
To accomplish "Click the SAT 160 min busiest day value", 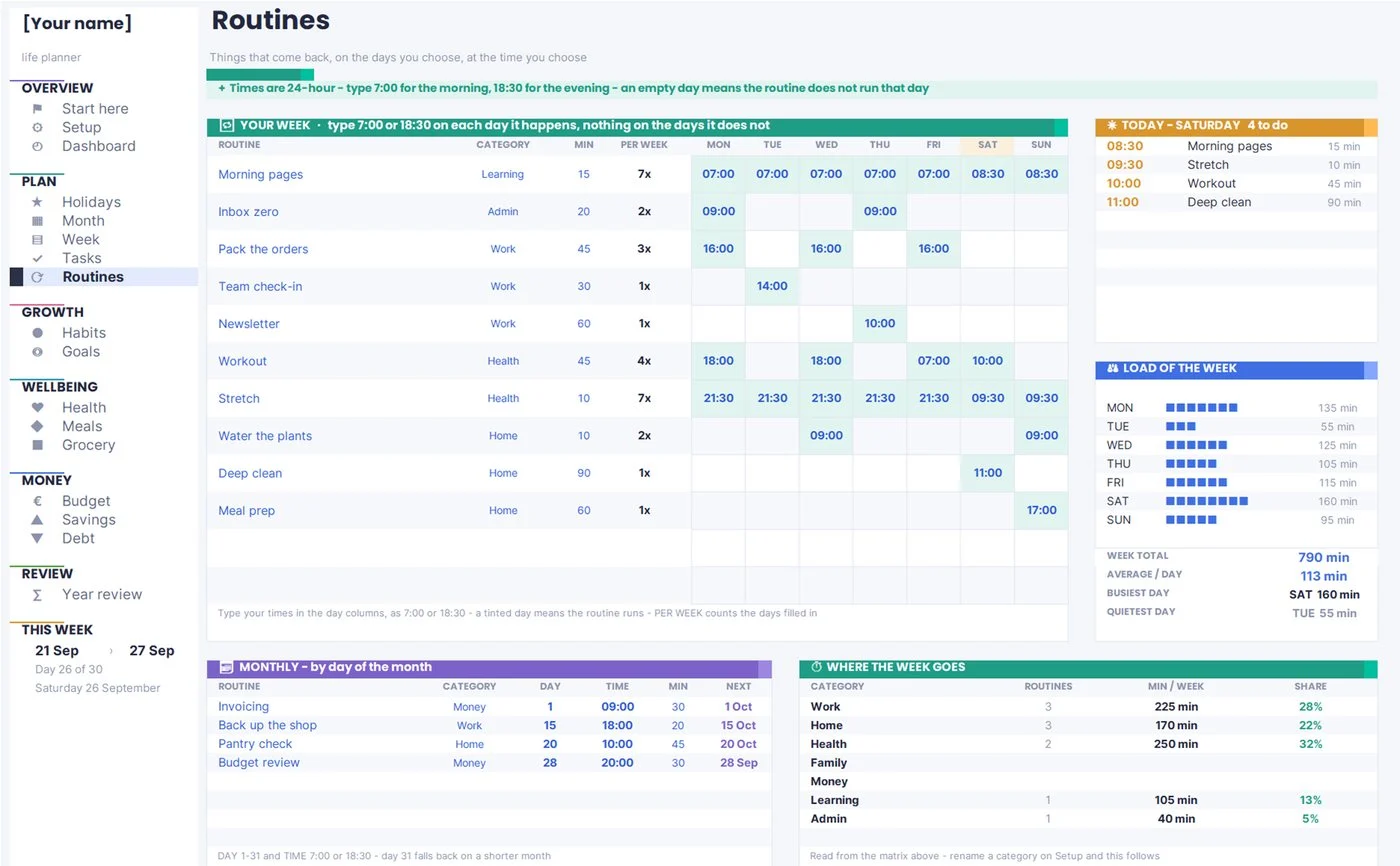I will tap(1324, 595).
